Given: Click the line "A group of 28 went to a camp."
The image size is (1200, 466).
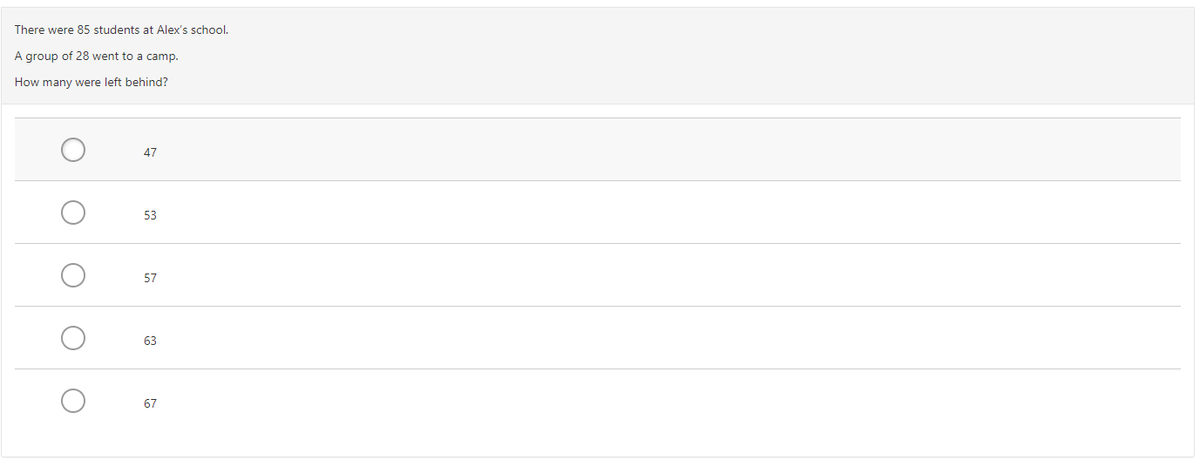Looking at the screenshot, I should click(x=96, y=56).
